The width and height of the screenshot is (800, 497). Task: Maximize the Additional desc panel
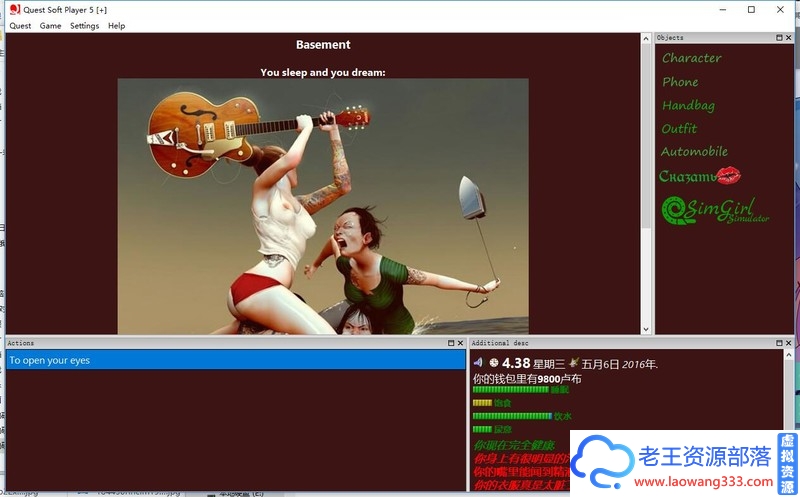[779, 343]
